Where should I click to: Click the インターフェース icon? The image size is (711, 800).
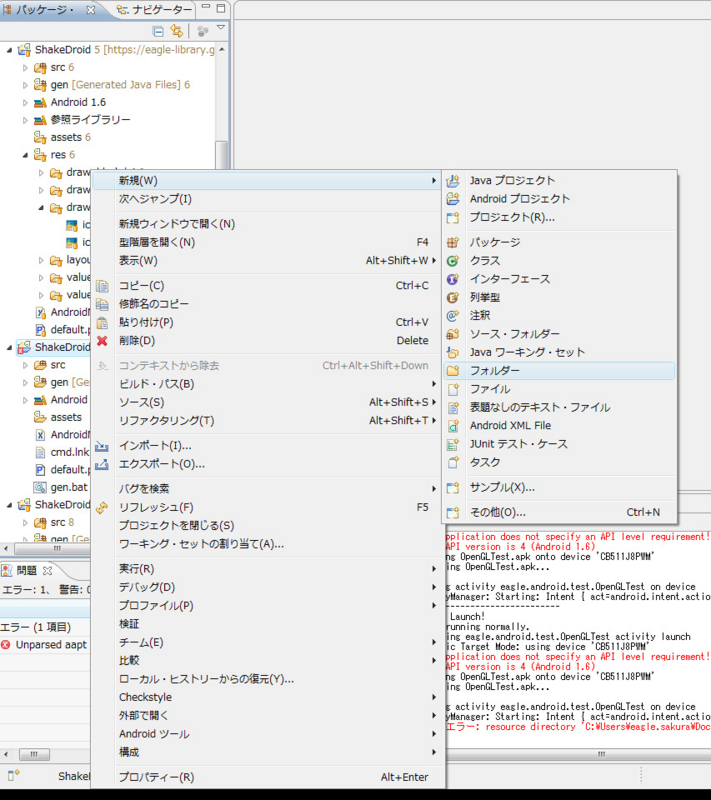(x=452, y=279)
